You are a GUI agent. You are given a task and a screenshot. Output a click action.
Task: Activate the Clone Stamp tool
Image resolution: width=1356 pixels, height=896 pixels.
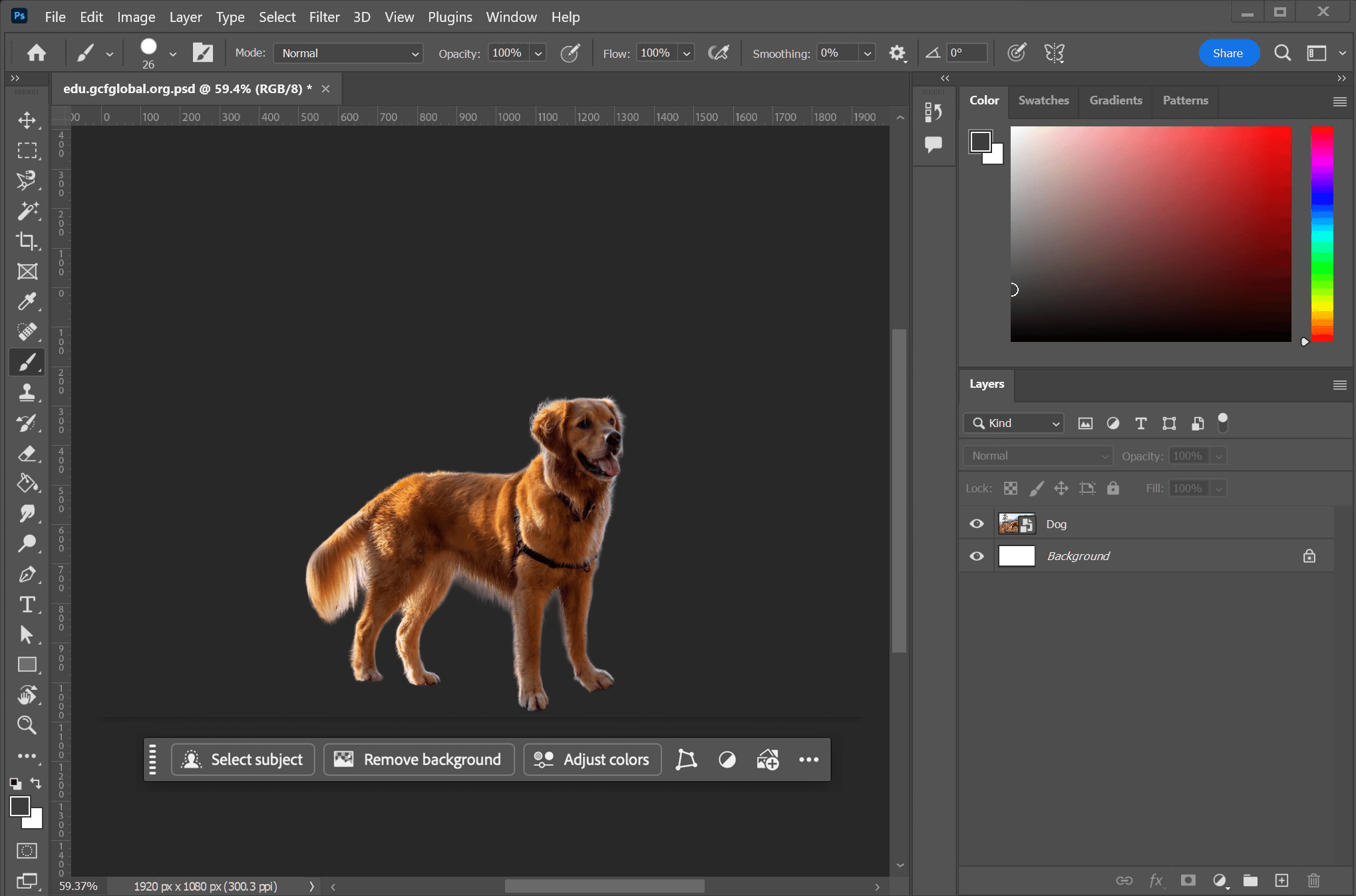pyautogui.click(x=27, y=392)
